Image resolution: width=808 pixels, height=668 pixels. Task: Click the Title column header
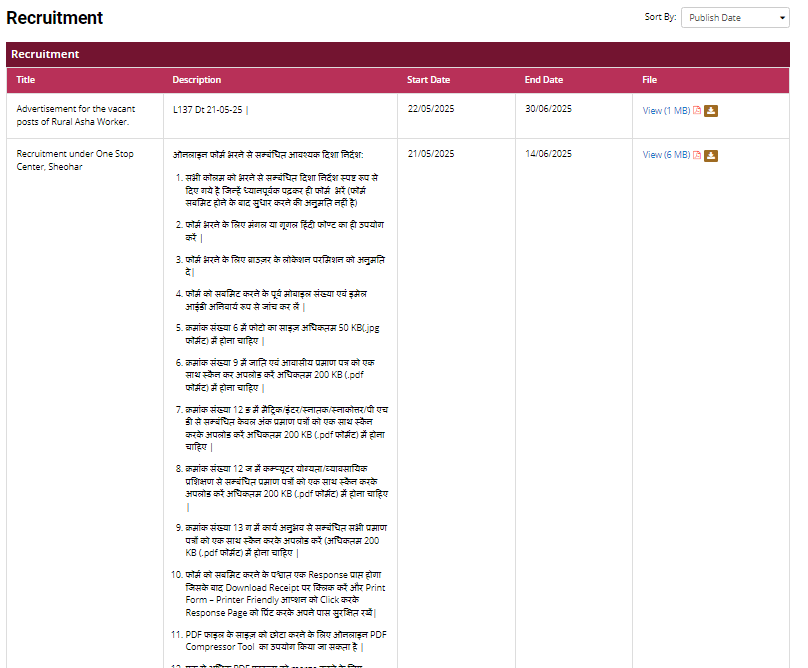pos(26,80)
